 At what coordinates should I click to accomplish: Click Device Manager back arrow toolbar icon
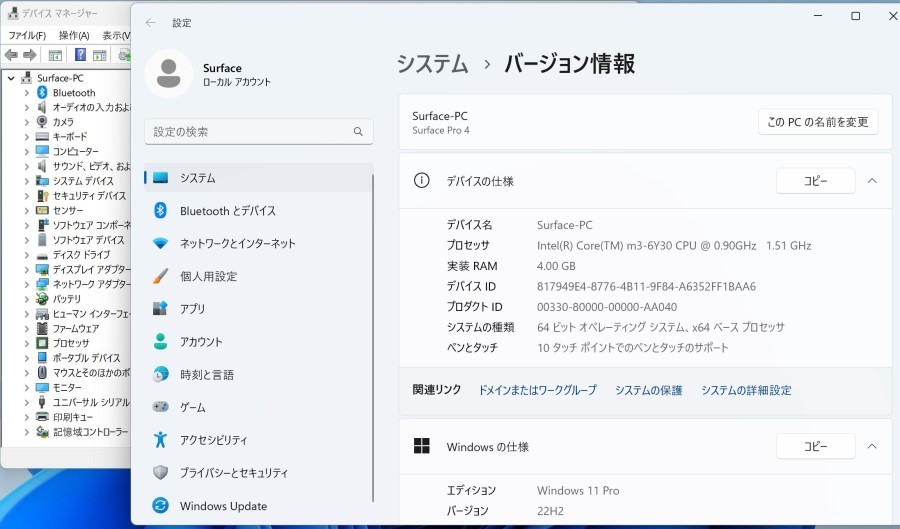(x=11, y=55)
